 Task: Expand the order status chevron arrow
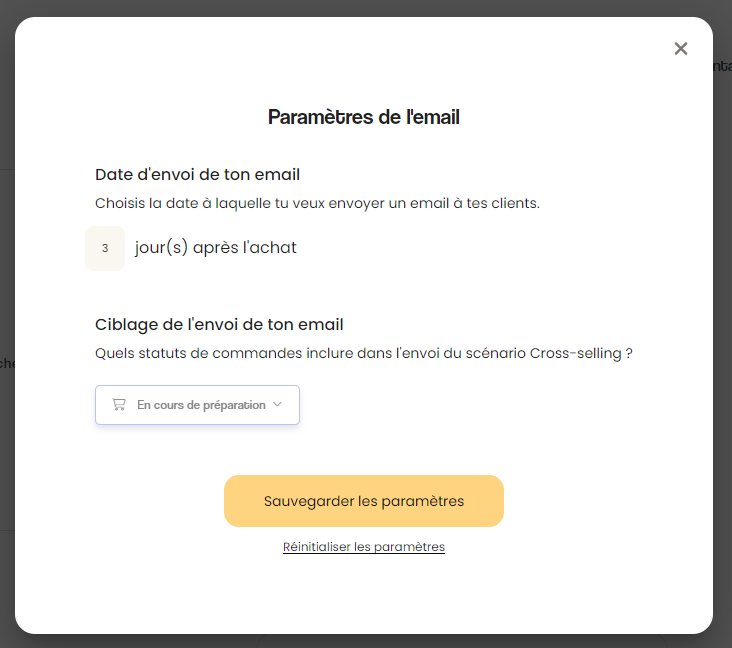[x=277, y=404]
